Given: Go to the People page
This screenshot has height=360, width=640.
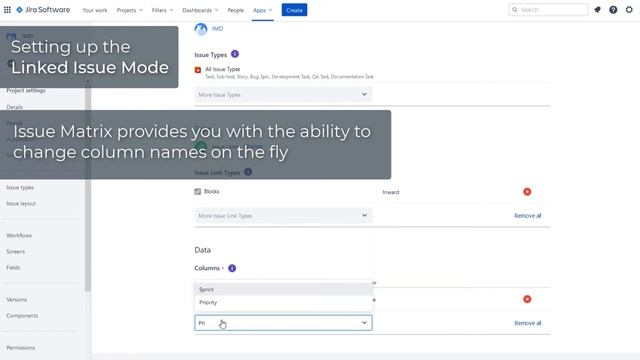Looking at the screenshot, I should point(236,10).
